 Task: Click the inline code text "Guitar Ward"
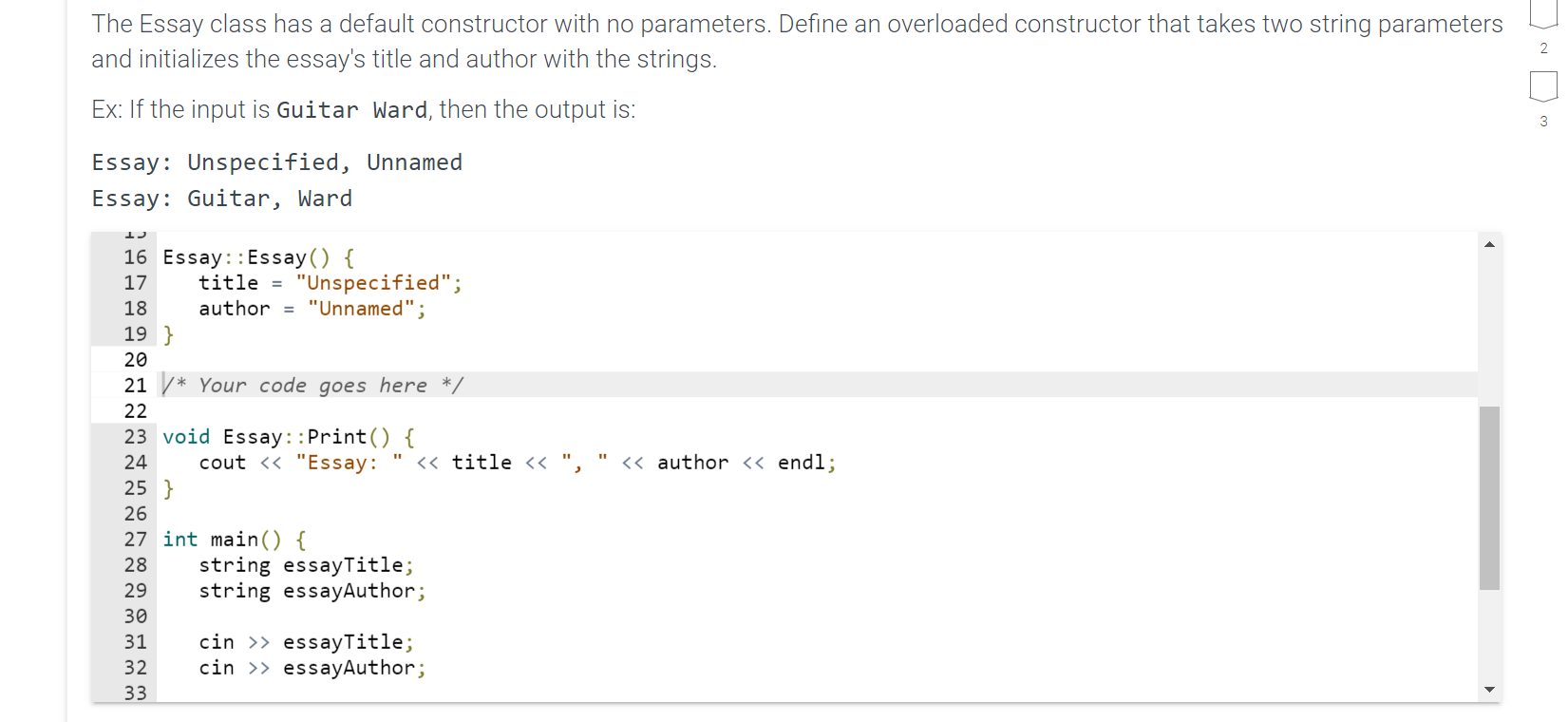pyautogui.click(x=352, y=109)
